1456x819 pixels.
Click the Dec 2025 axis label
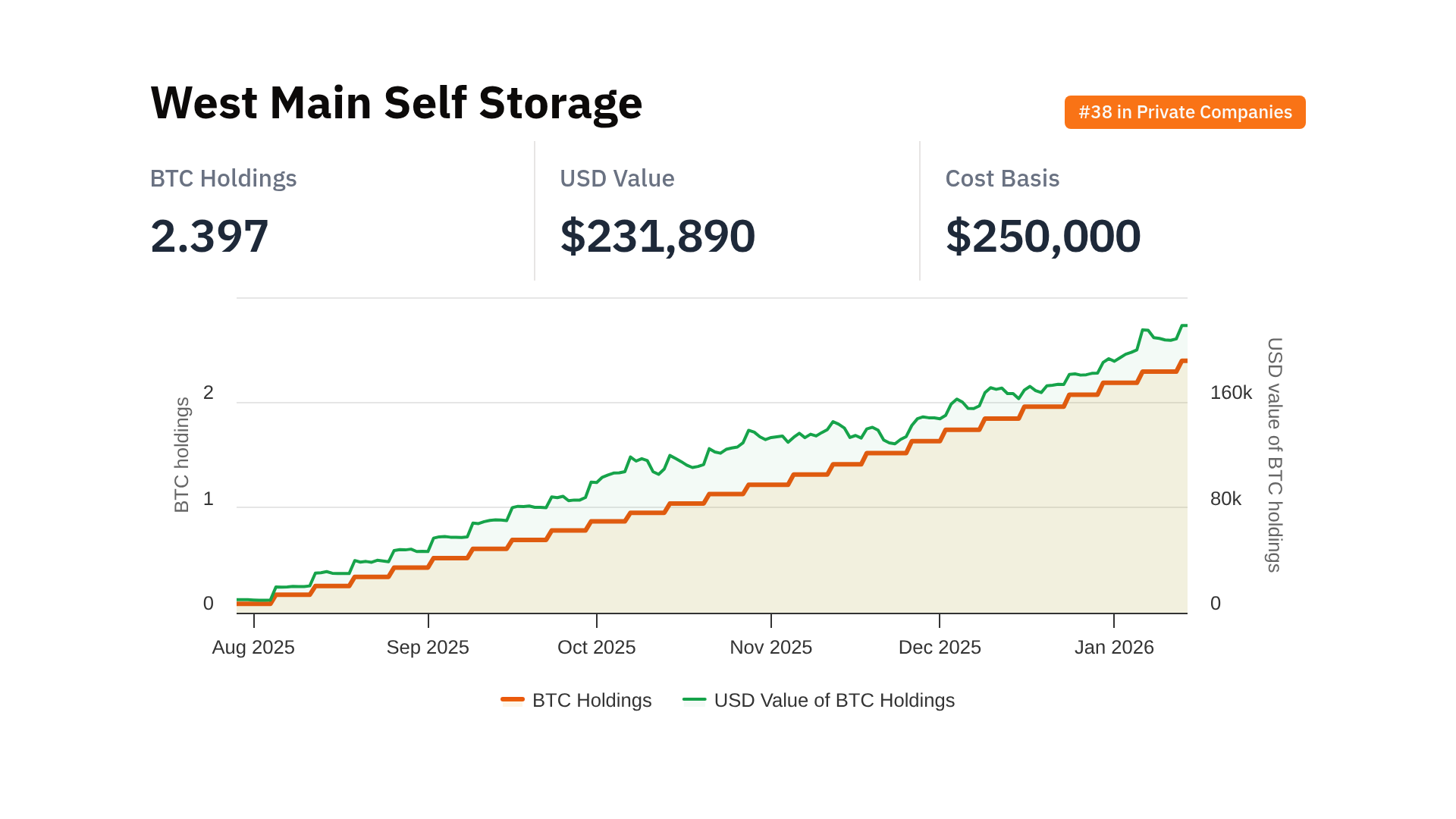tap(940, 647)
